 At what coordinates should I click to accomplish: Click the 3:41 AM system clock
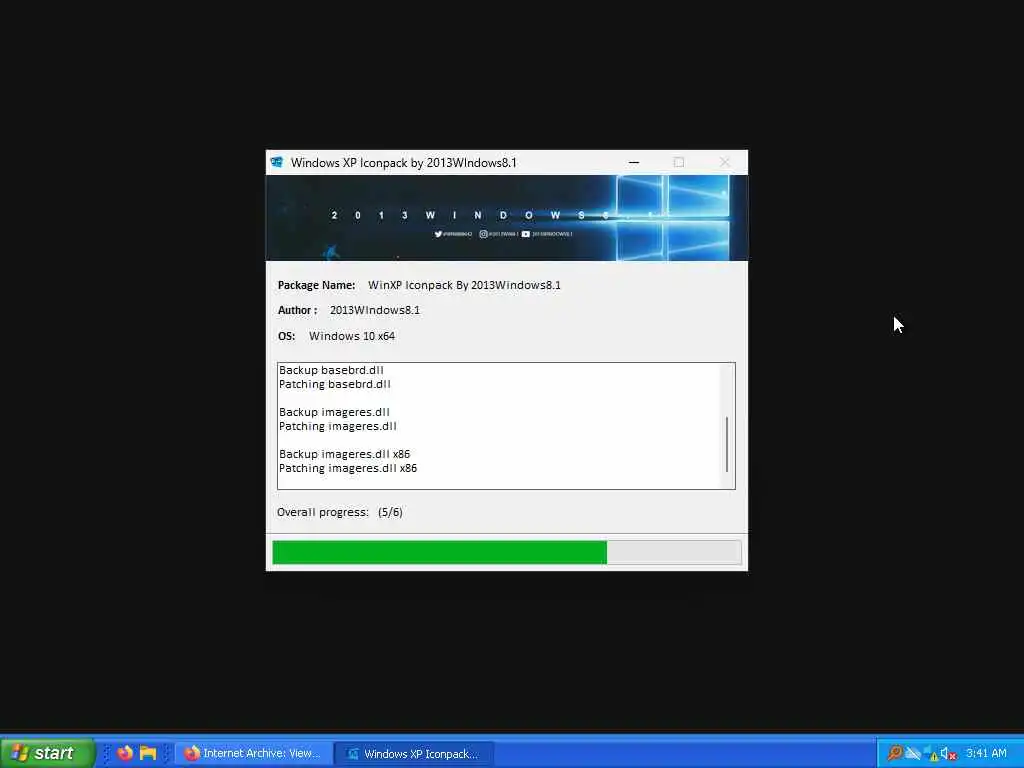click(x=986, y=753)
